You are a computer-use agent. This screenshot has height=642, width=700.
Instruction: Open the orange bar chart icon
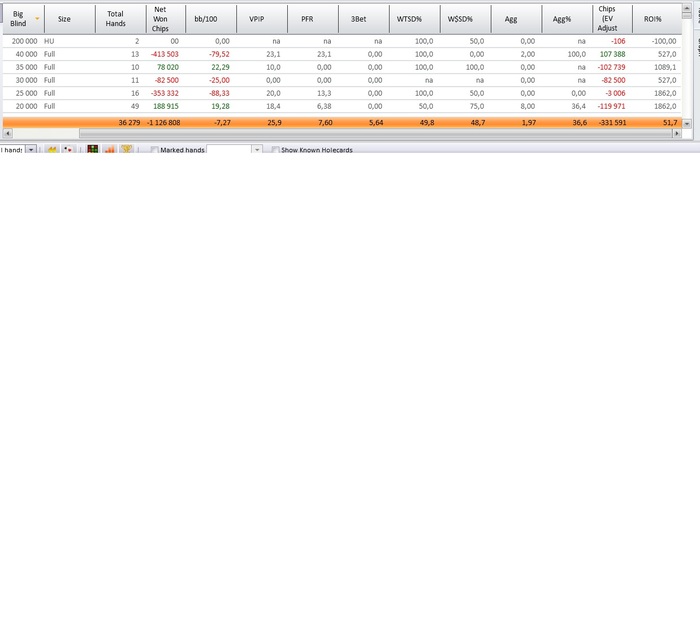[x=109, y=150]
